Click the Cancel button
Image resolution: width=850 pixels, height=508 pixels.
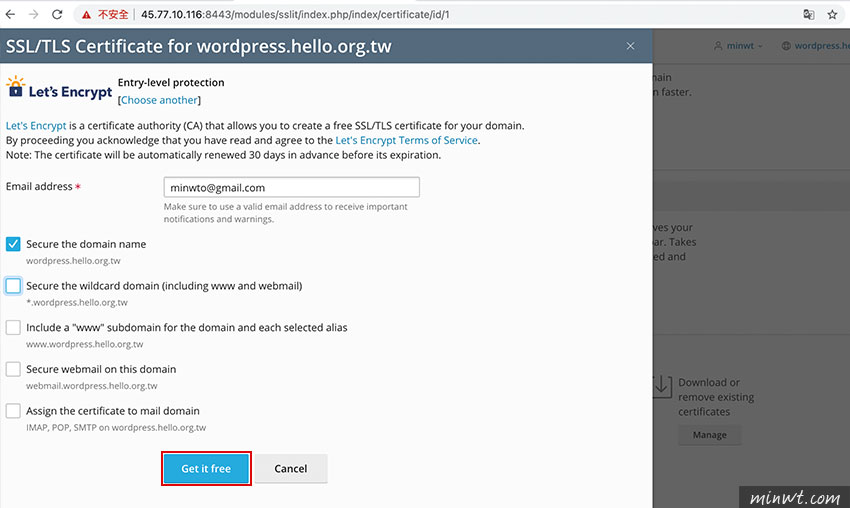[x=291, y=468]
